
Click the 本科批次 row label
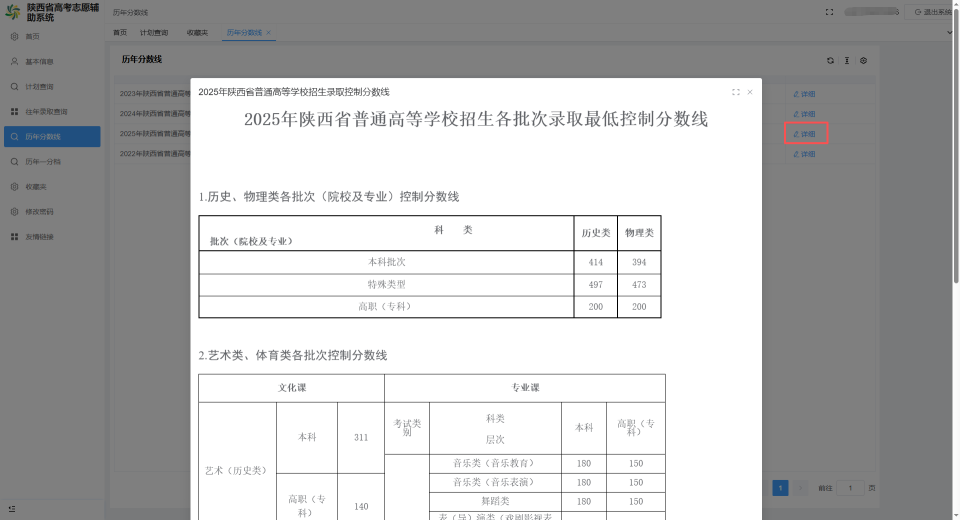pos(386,262)
